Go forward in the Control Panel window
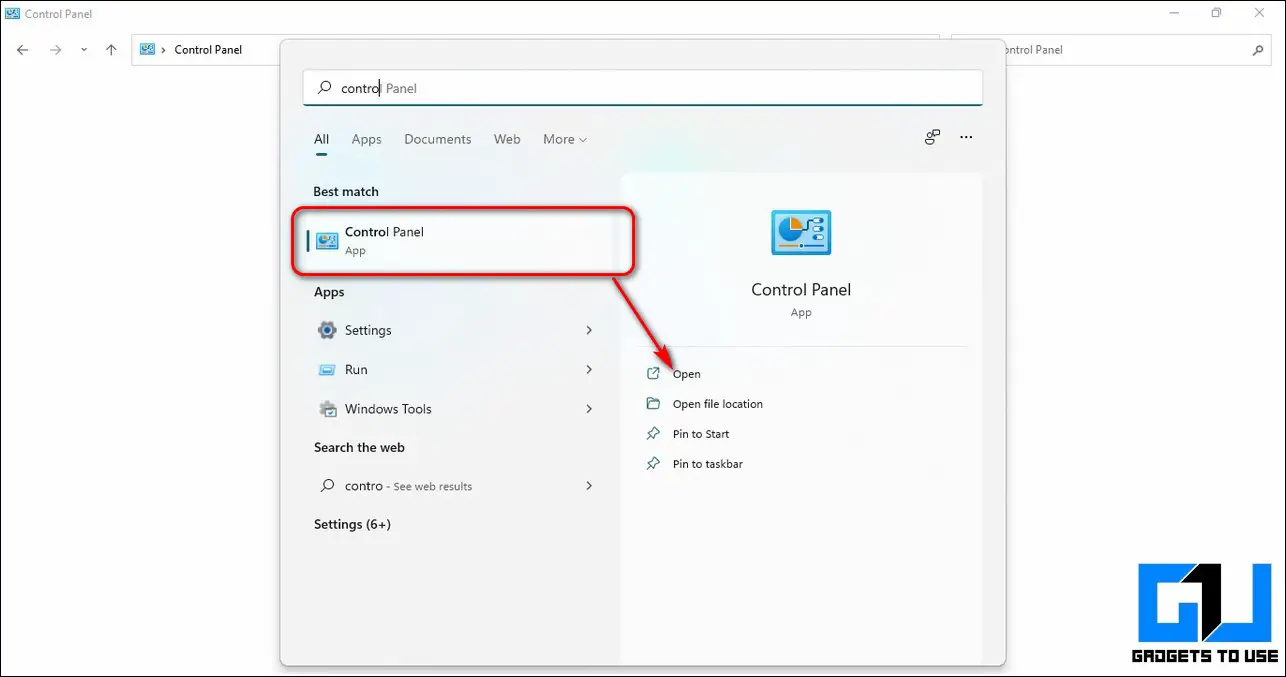The width and height of the screenshot is (1286, 677). click(56, 50)
